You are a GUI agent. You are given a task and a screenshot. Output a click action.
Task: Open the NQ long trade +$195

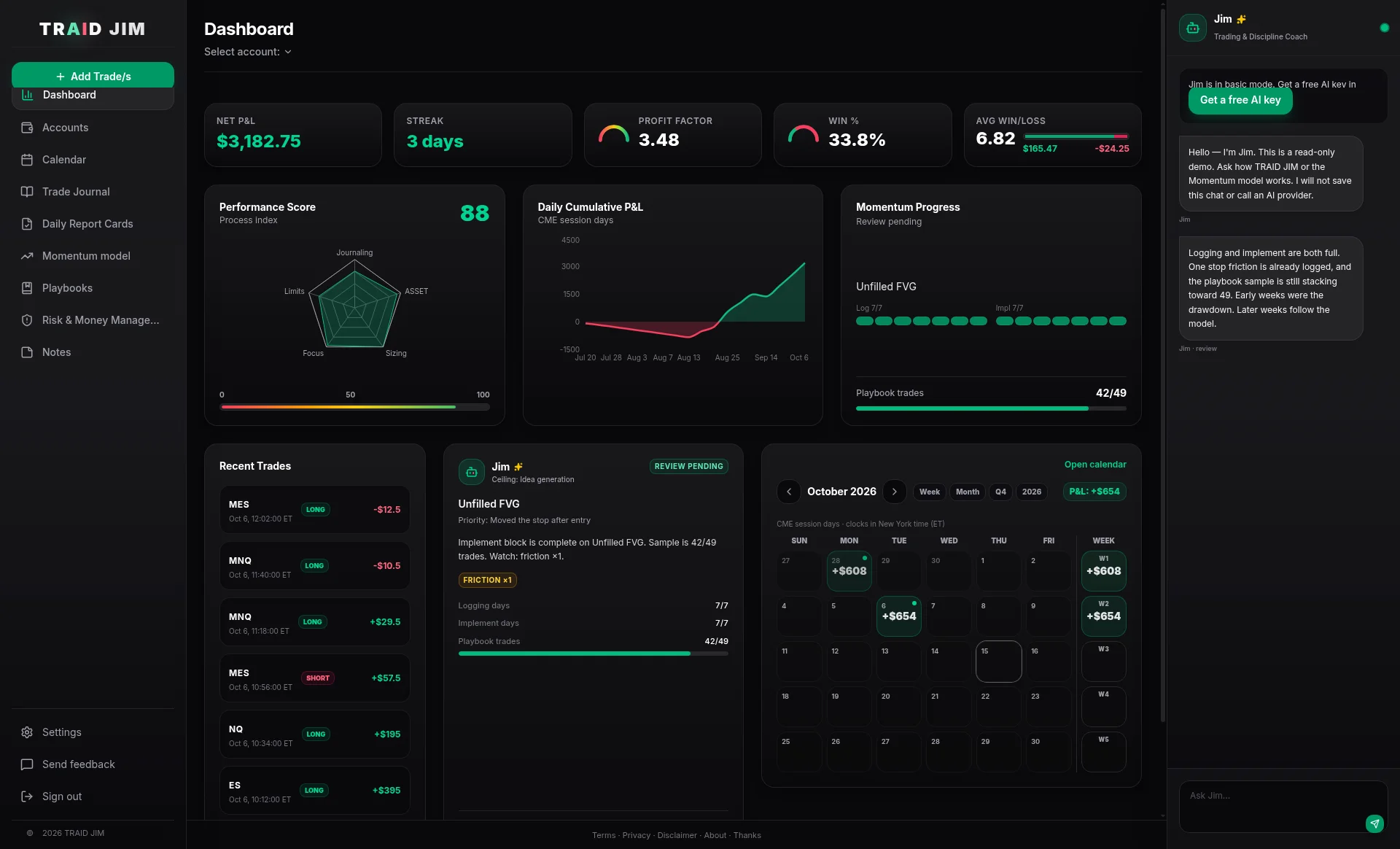314,734
